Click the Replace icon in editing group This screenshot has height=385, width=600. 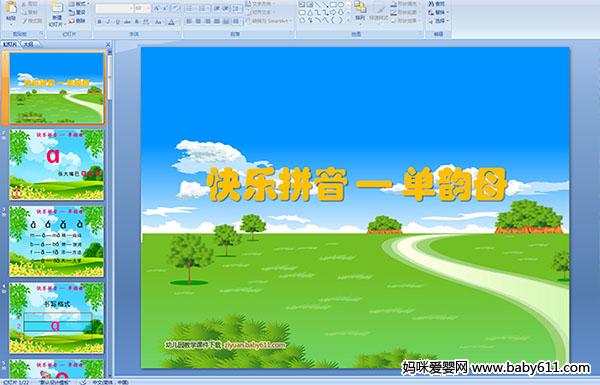pyautogui.click(x=438, y=12)
